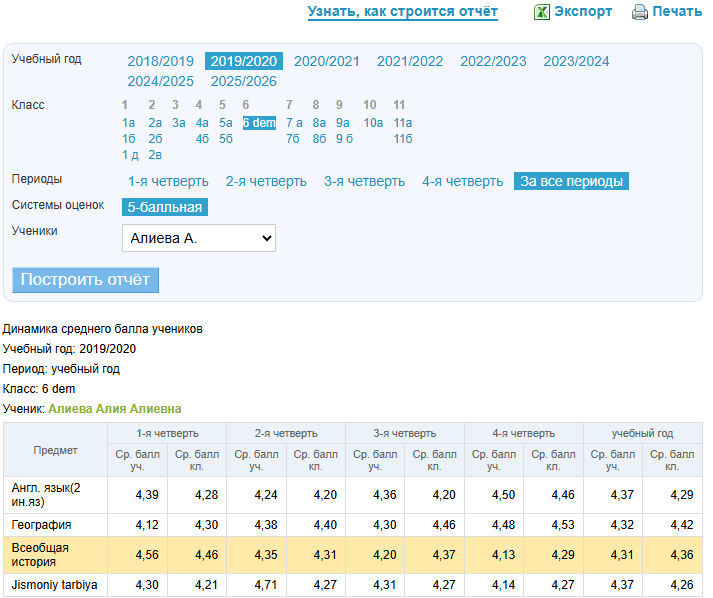Viewport: 713px width, 598px height.
Task: Select school year 2021/2022
Action: point(410,61)
